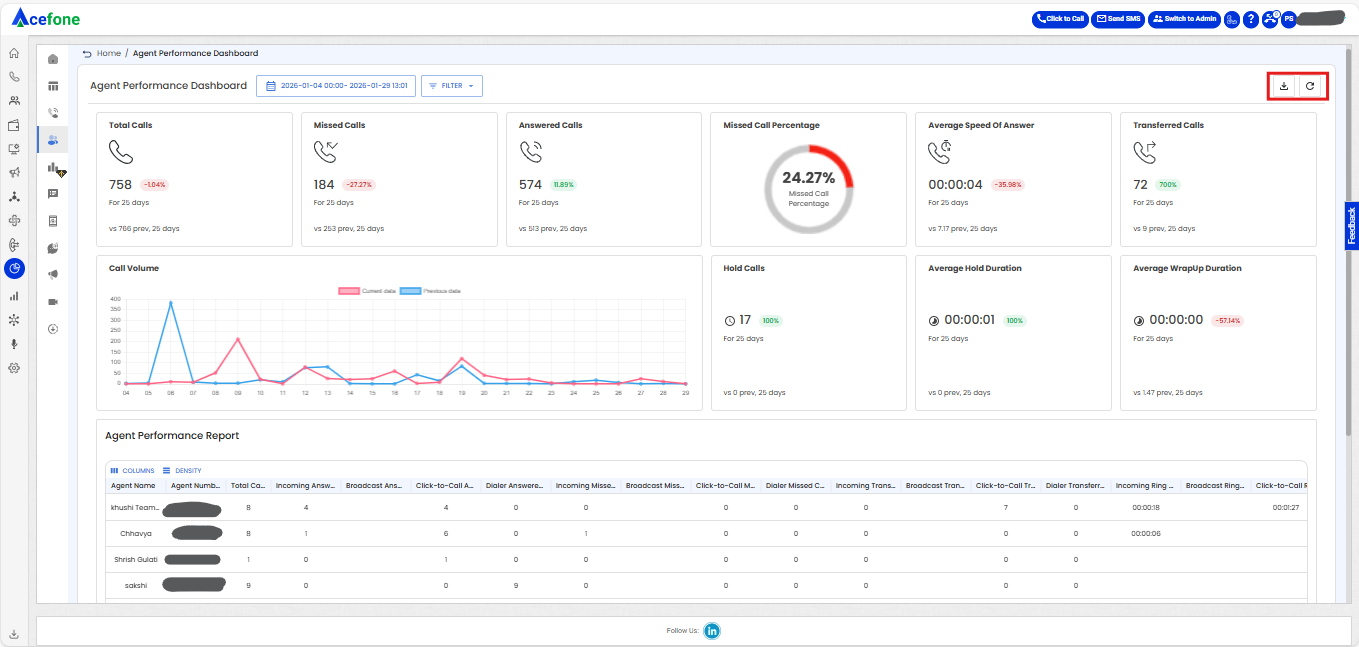
Task: Click the LinkedIn follow icon
Action: pos(712,630)
